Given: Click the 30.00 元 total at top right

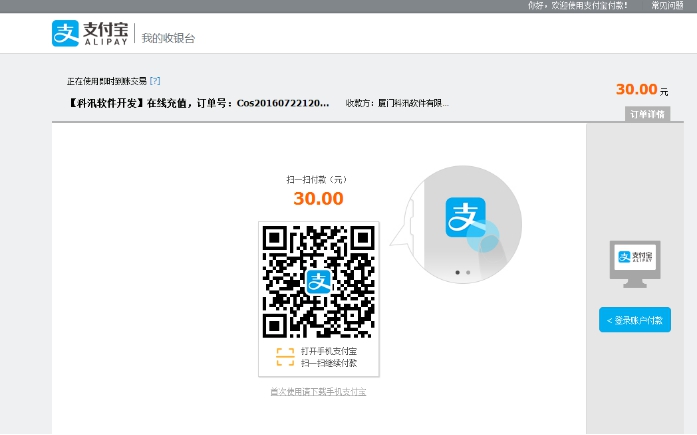Looking at the screenshot, I should pyautogui.click(x=640, y=90).
